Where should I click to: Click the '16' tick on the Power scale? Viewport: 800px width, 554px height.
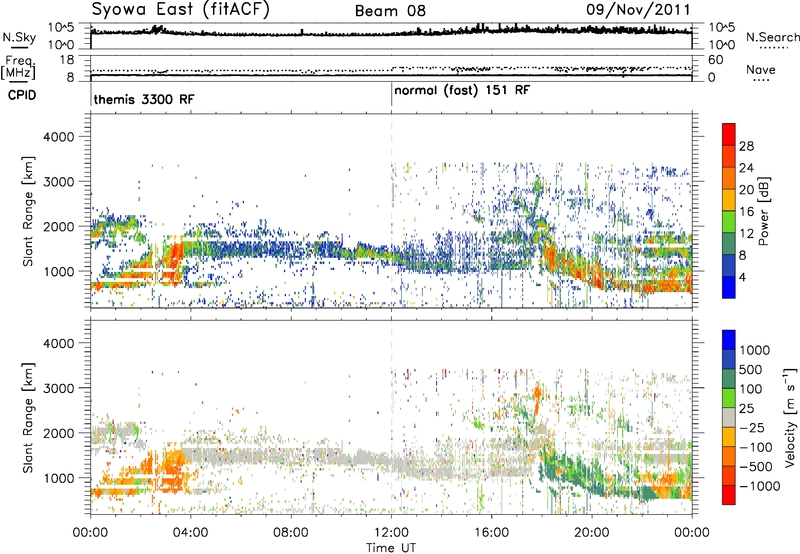(746, 212)
